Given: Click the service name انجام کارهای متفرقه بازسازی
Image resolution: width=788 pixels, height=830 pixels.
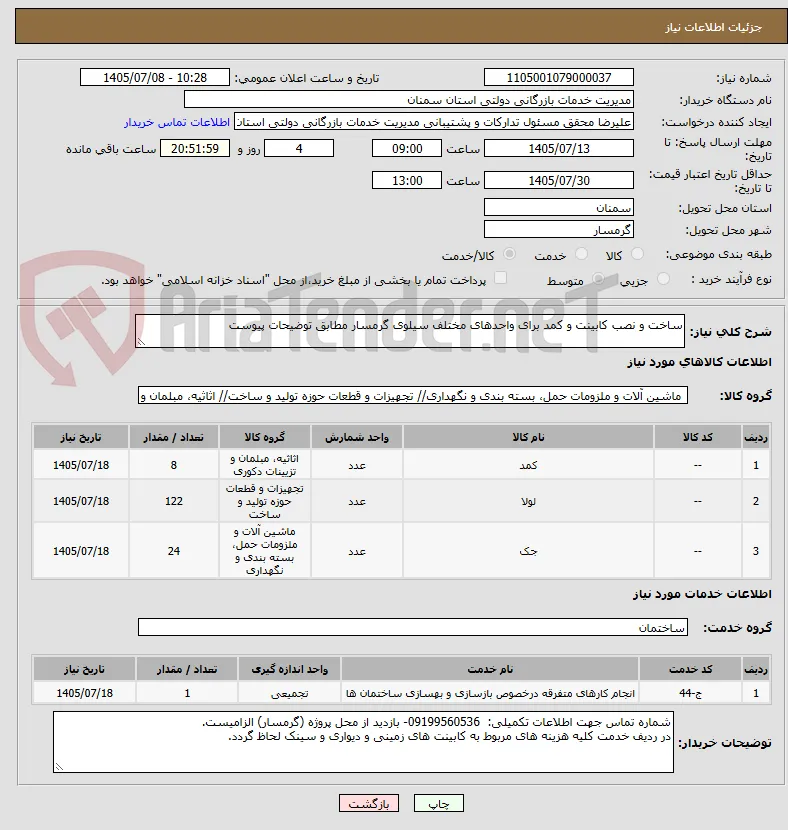Looking at the screenshot, I should click(x=490, y=693).
